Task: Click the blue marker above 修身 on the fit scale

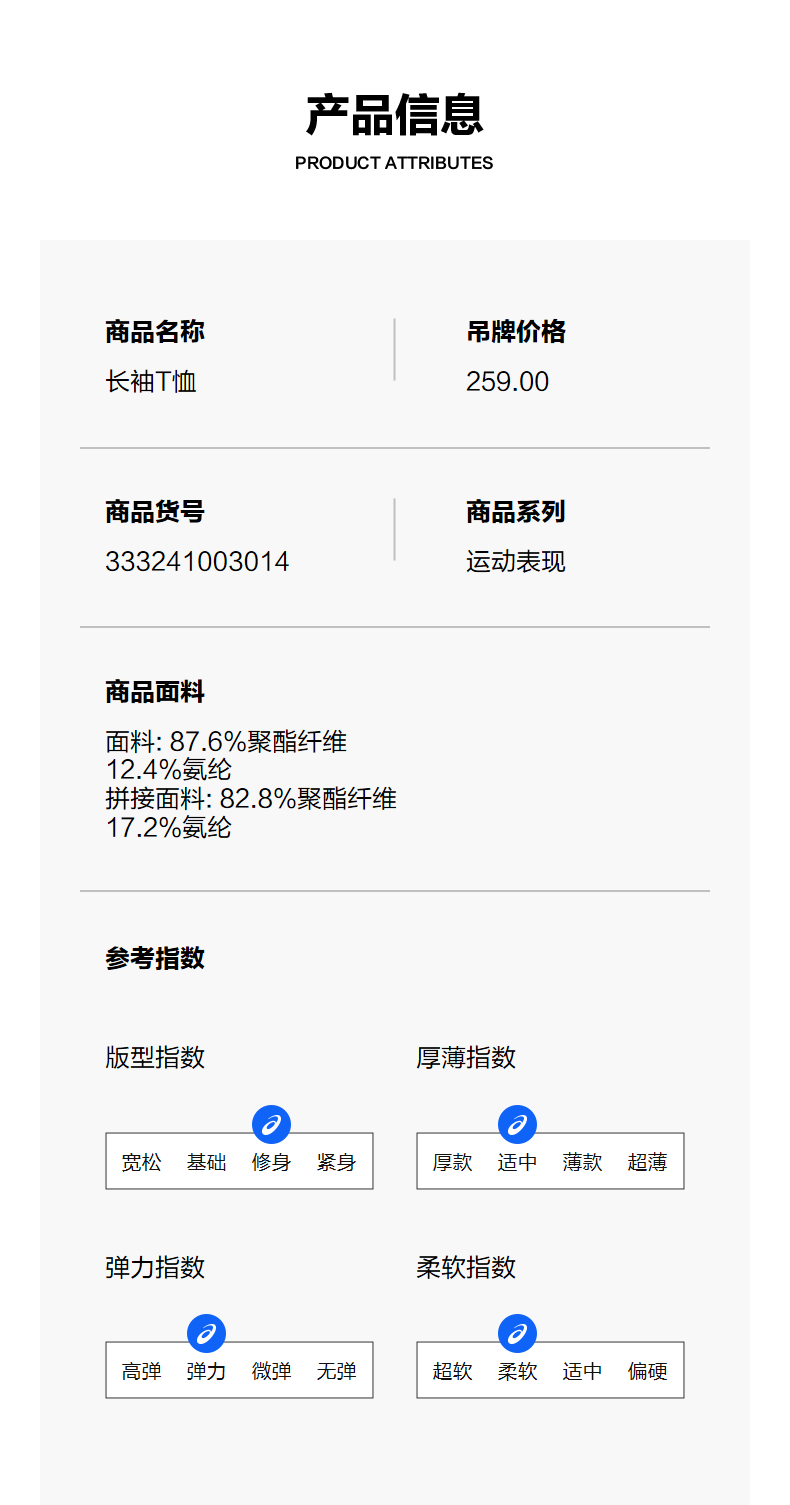Action: [x=271, y=1125]
